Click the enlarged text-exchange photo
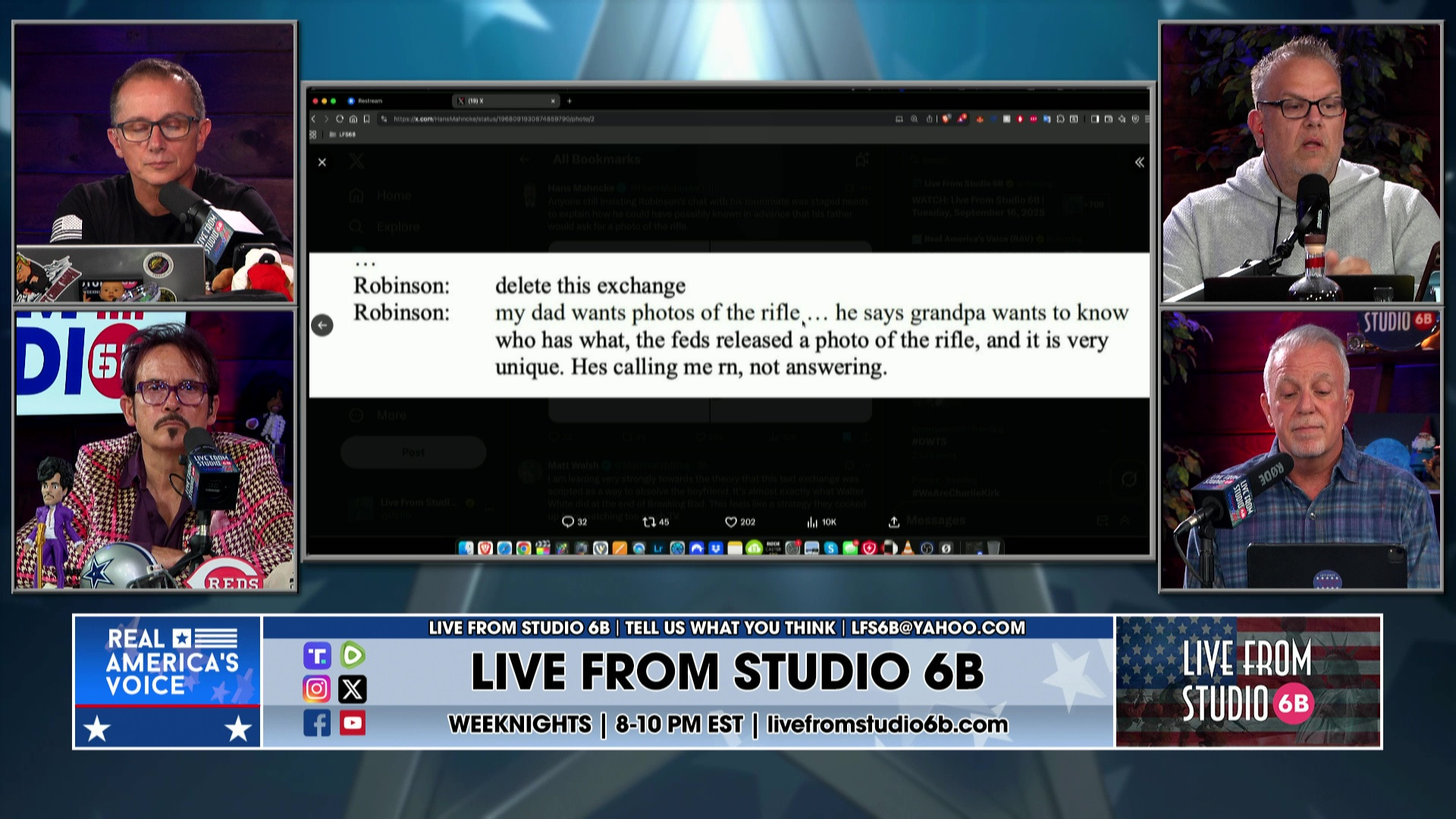Image resolution: width=1456 pixels, height=819 pixels. (729, 325)
